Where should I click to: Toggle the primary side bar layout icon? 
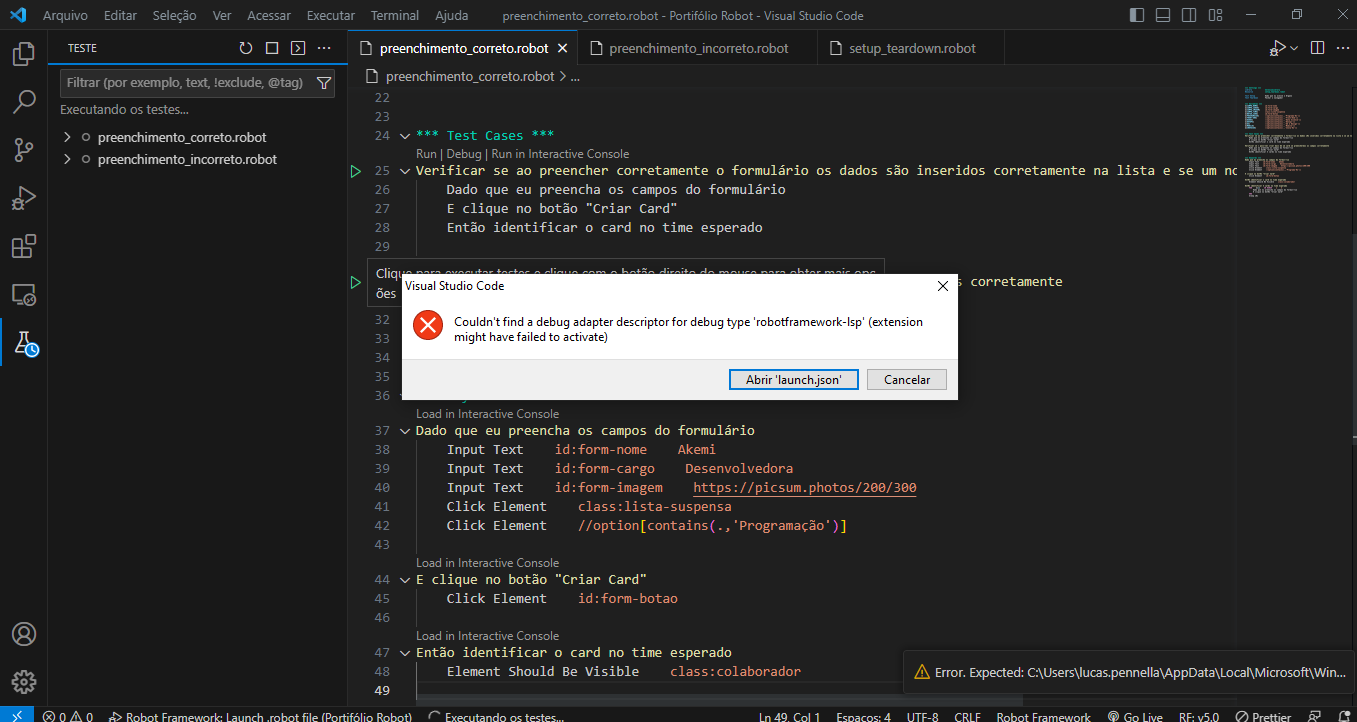tap(1137, 15)
